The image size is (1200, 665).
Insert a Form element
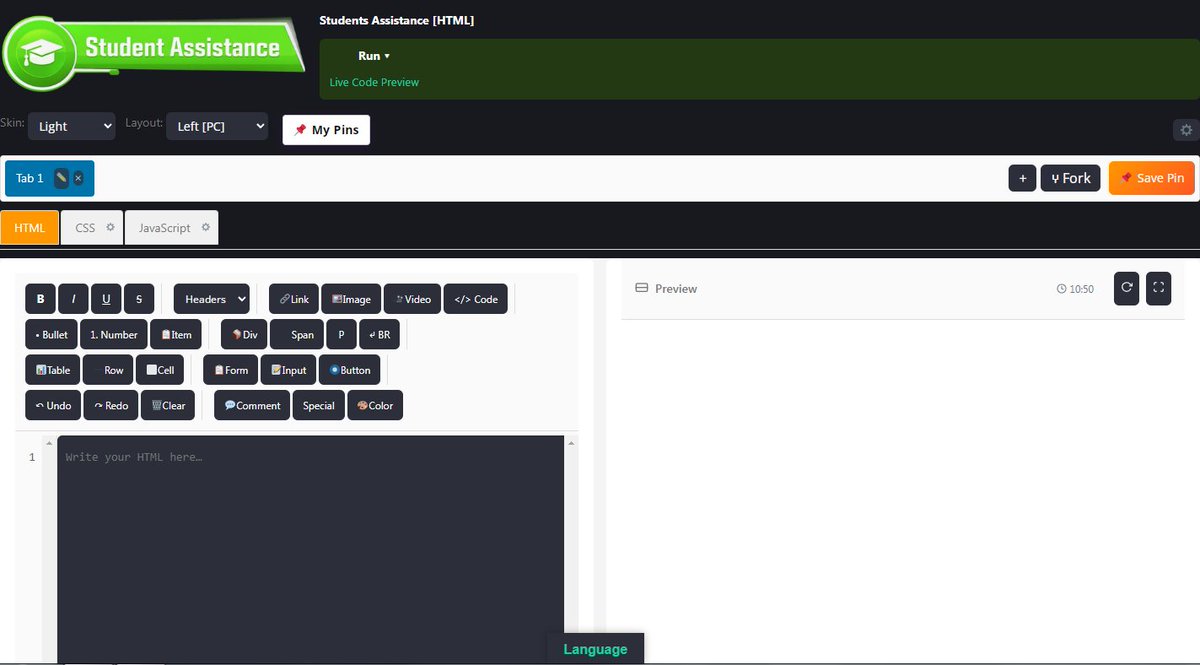231,370
